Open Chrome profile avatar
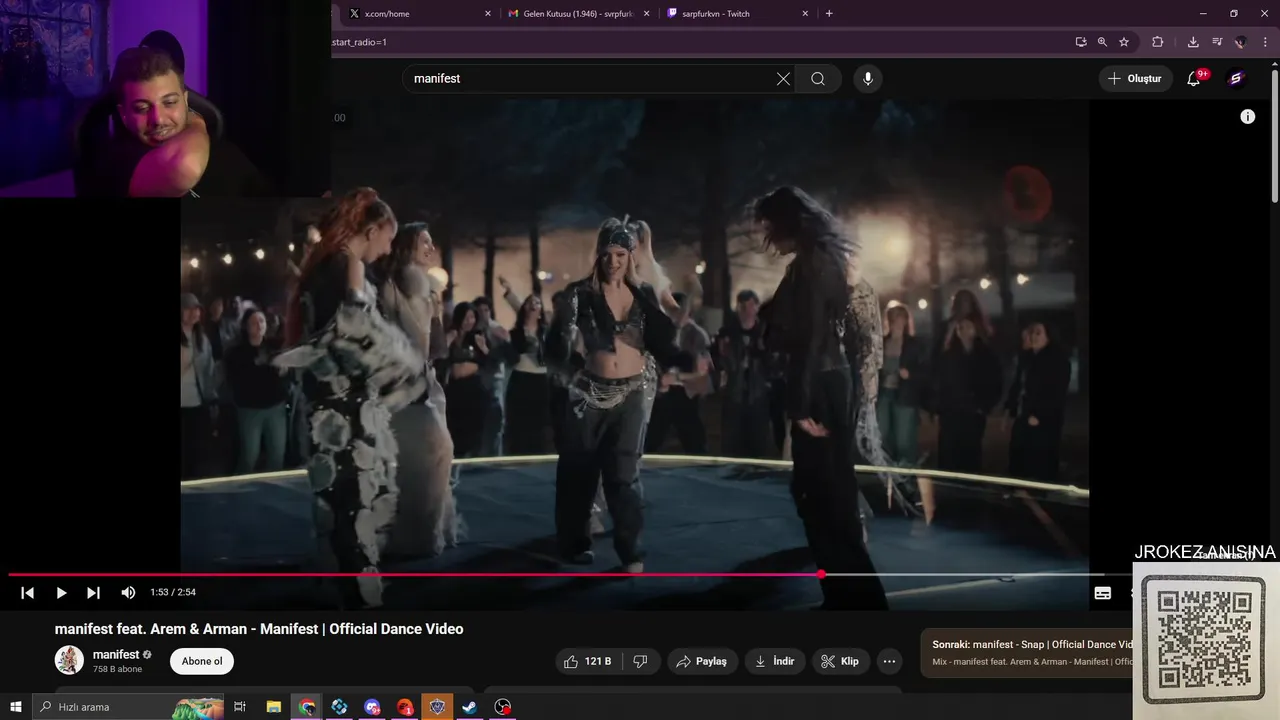The image size is (1280, 720). pyautogui.click(x=1241, y=42)
